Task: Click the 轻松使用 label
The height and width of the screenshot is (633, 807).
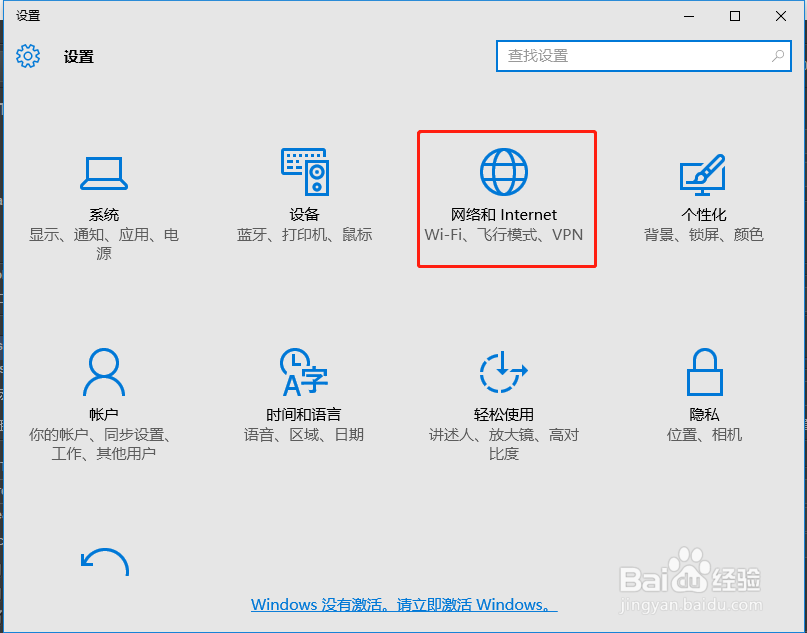Action: [x=504, y=414]
